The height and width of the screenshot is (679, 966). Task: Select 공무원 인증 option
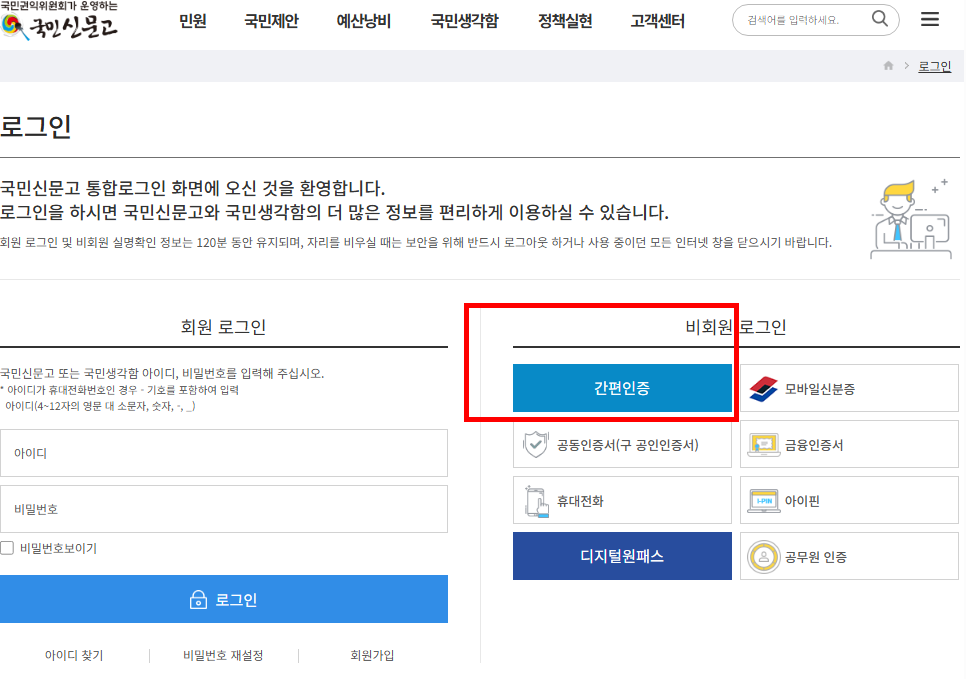coord(848,556)
